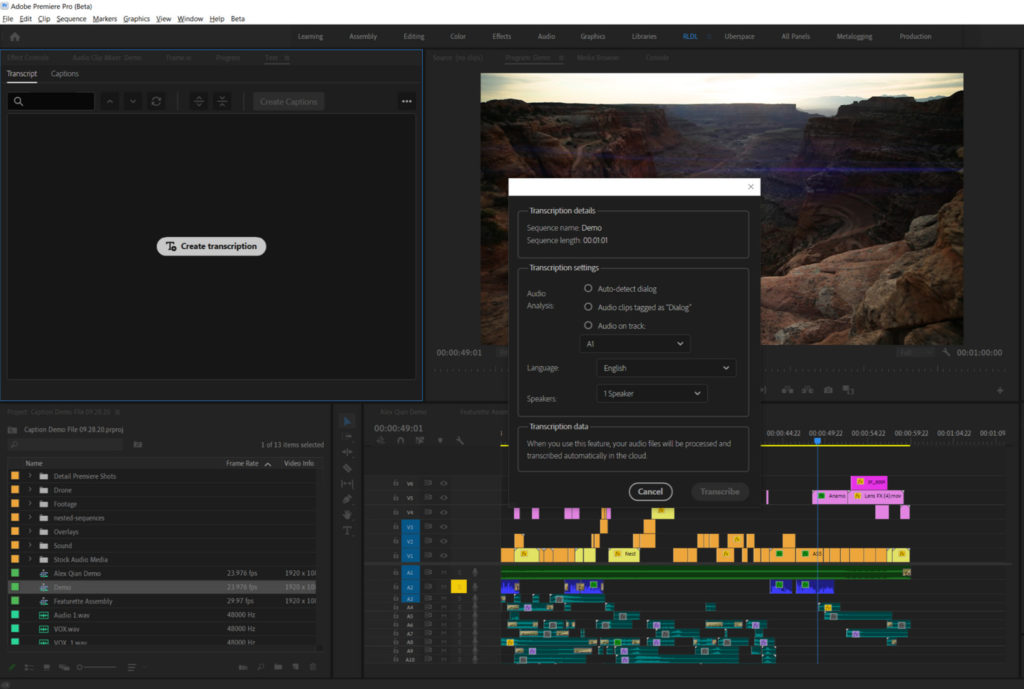Toggle the yellow solo button on track A2

tap(458, 586)
